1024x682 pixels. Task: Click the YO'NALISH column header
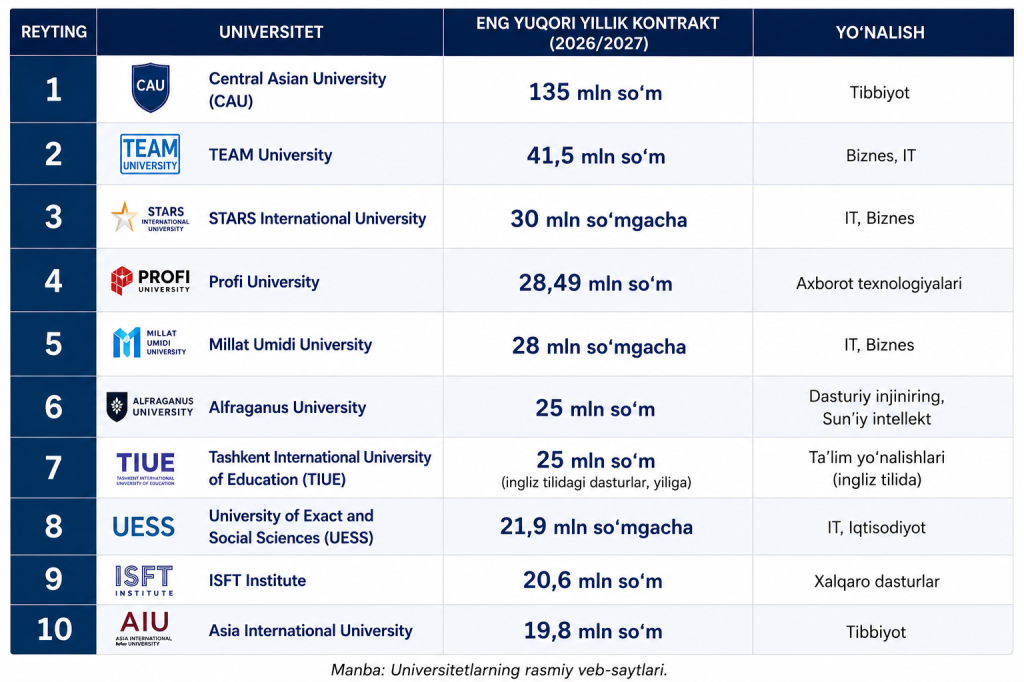[x=880, y=33]
